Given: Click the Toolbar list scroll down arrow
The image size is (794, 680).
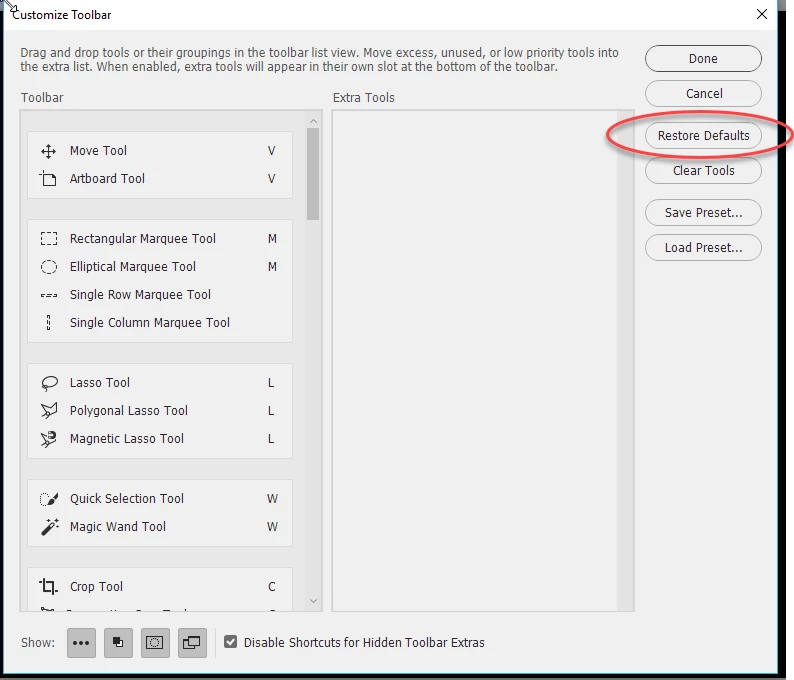Looking at the screenshot, I should tap(313, 601).
